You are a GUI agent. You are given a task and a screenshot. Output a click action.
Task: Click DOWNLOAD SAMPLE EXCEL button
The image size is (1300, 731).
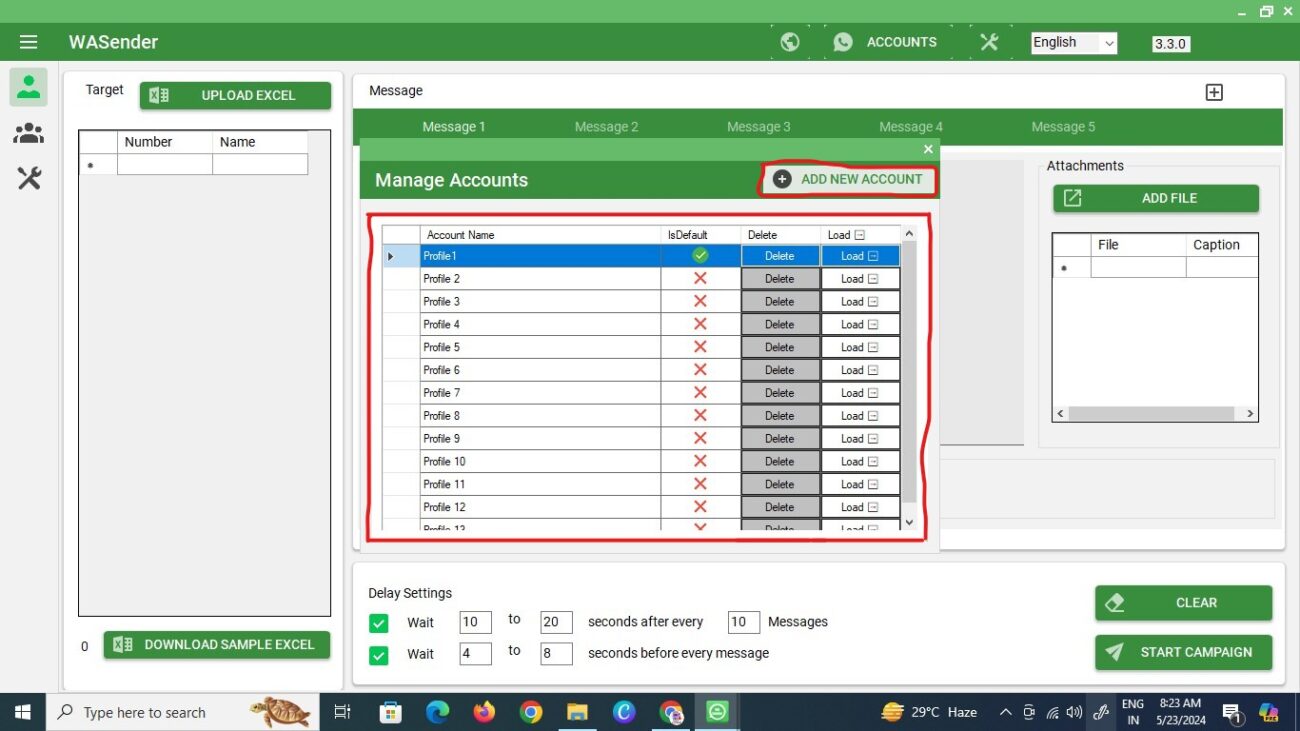click(217, 645)
